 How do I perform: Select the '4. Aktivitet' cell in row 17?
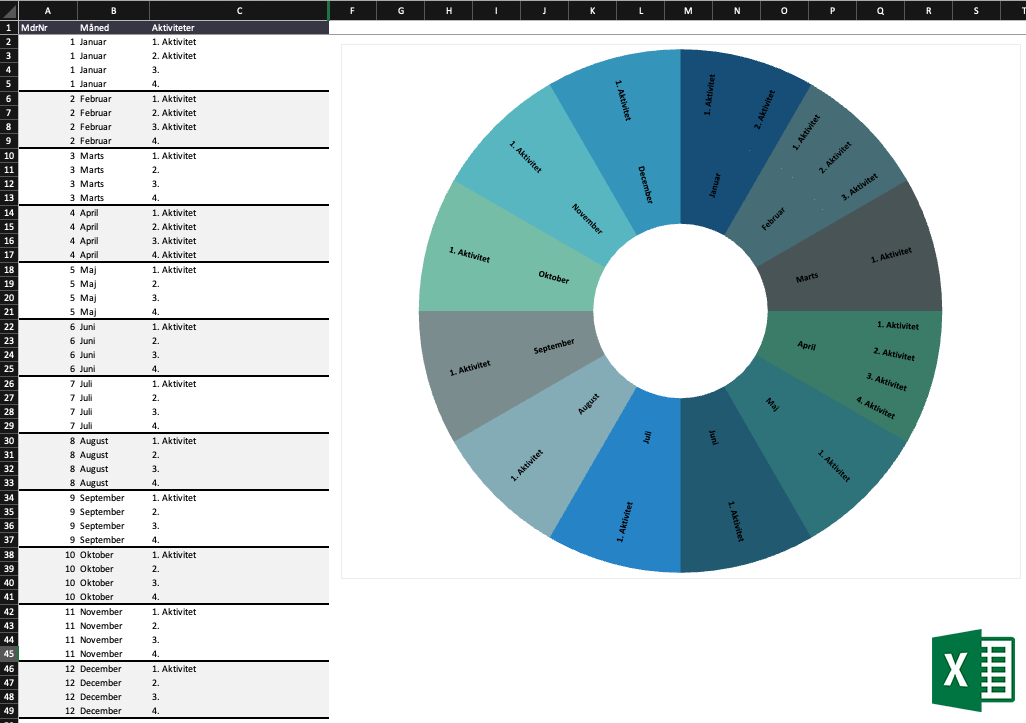239,255
